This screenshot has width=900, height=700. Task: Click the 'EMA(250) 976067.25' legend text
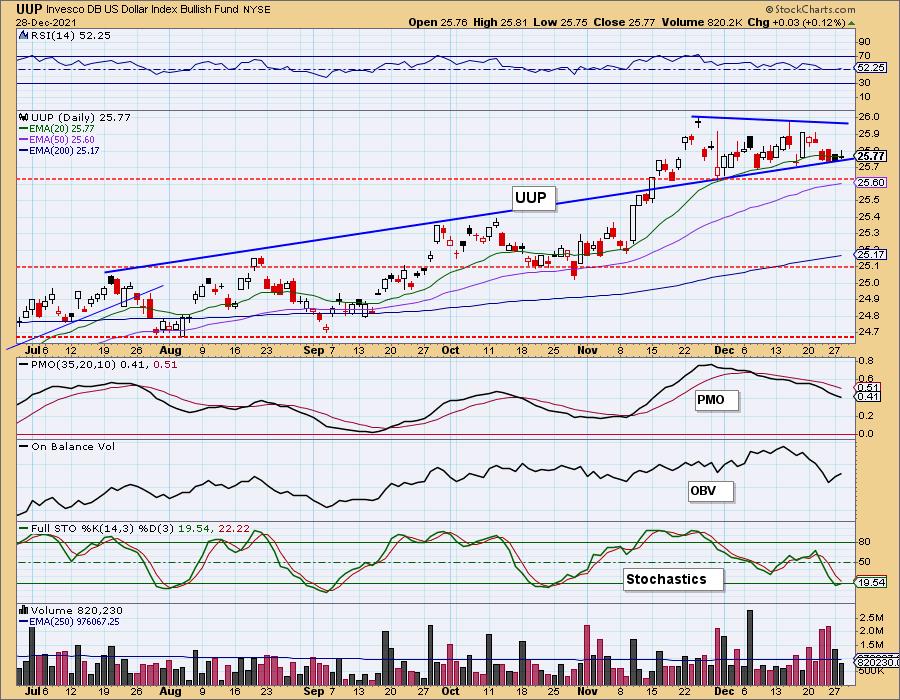74,621
